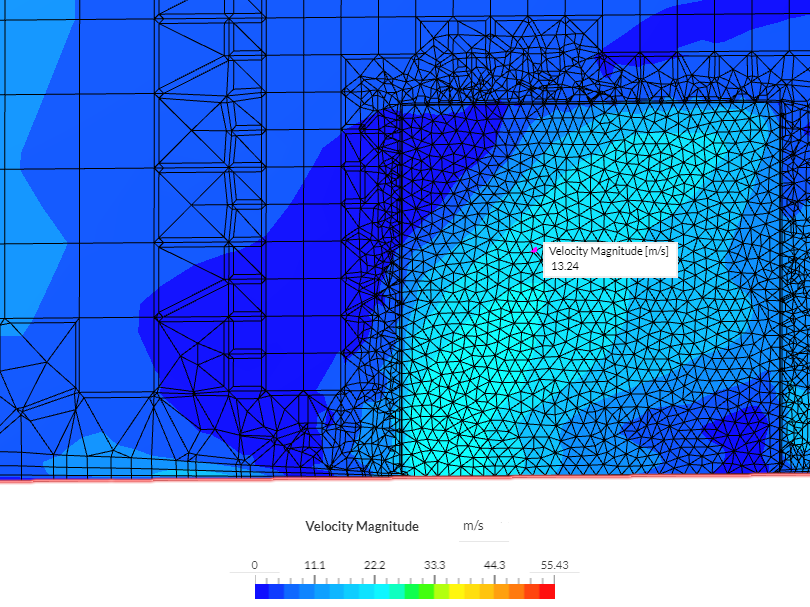Click the 44.3 legend tick label
Screen dimensions: 810x607
pos(494,565)
